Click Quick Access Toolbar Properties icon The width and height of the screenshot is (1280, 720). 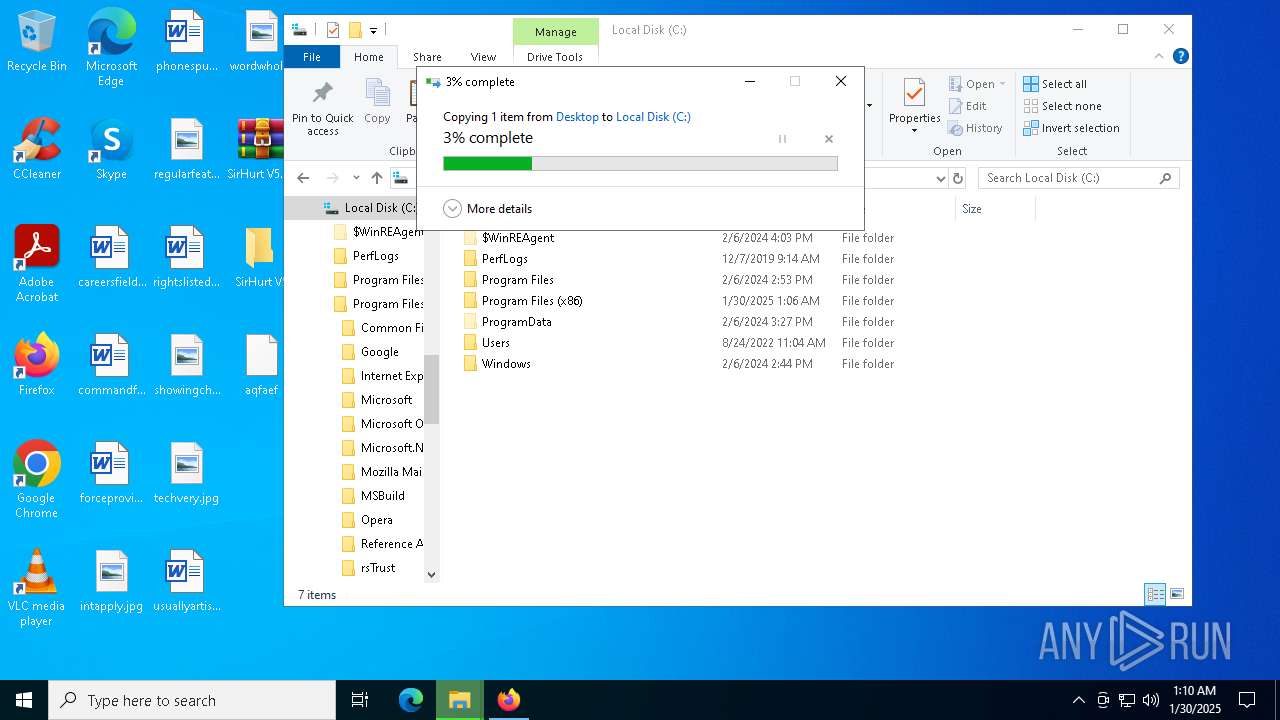tap(333, 30)
